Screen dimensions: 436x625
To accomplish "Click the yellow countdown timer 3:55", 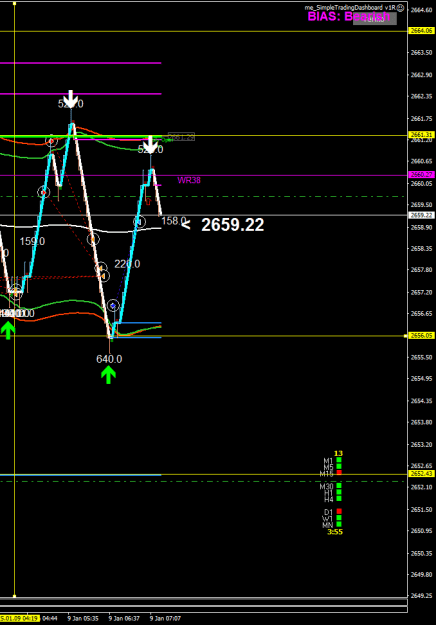I will [x=335, y=532].
